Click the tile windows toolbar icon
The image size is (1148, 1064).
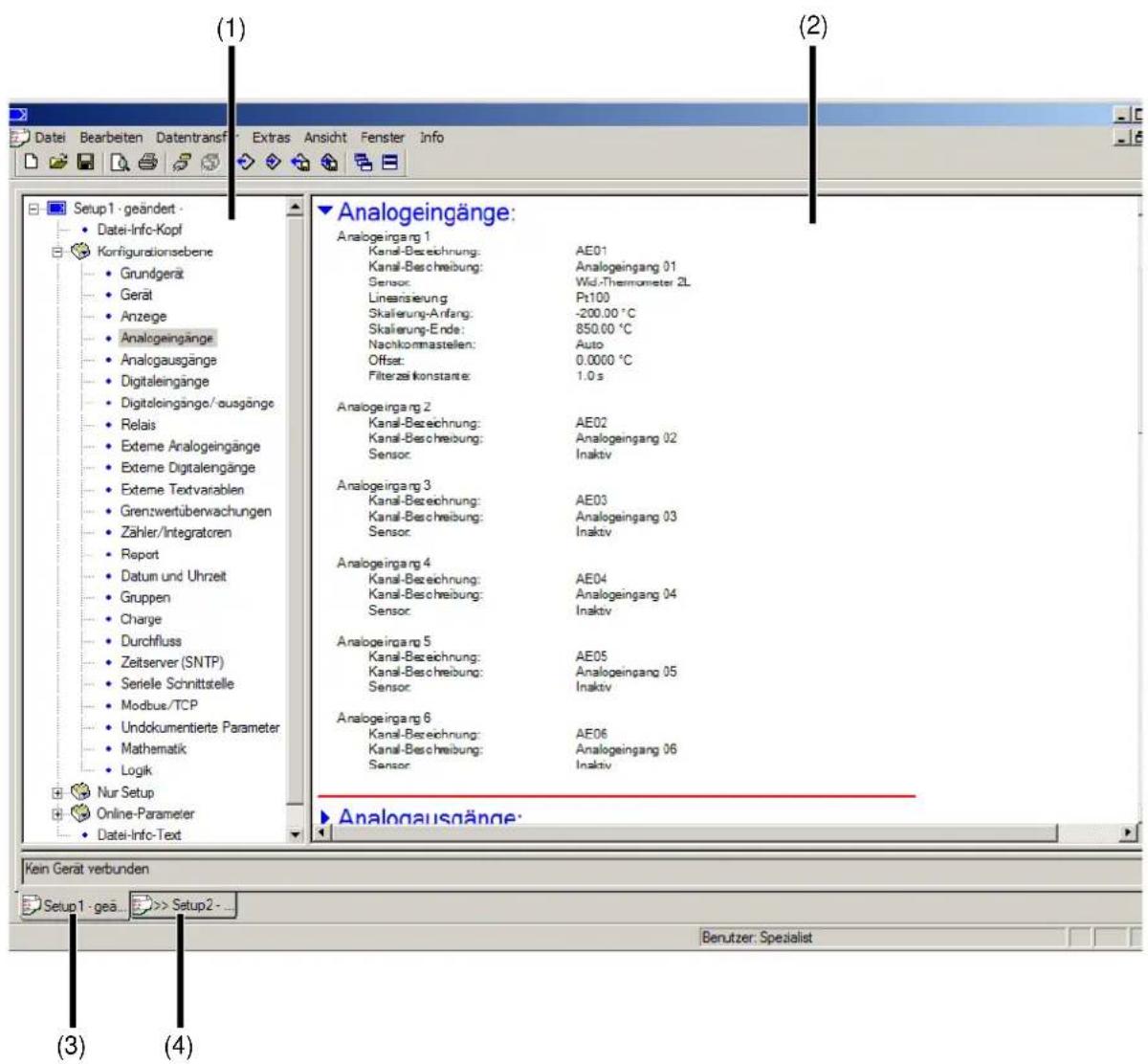point(389,164)
